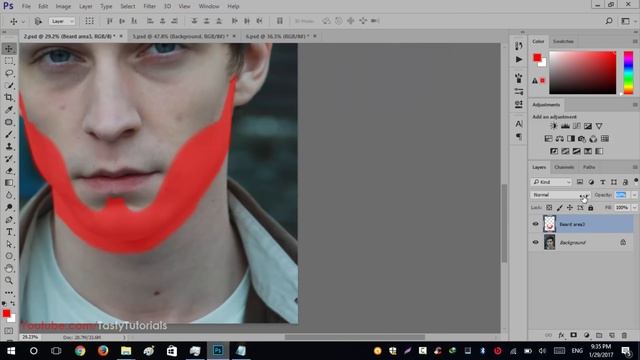The width and height of the screenshot is (640, 360).
Task: Hide the Background layer
Action: [536, 242]
